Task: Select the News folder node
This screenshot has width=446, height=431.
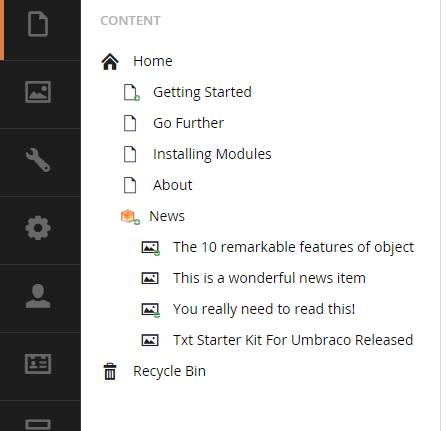Action: (167, 216)
